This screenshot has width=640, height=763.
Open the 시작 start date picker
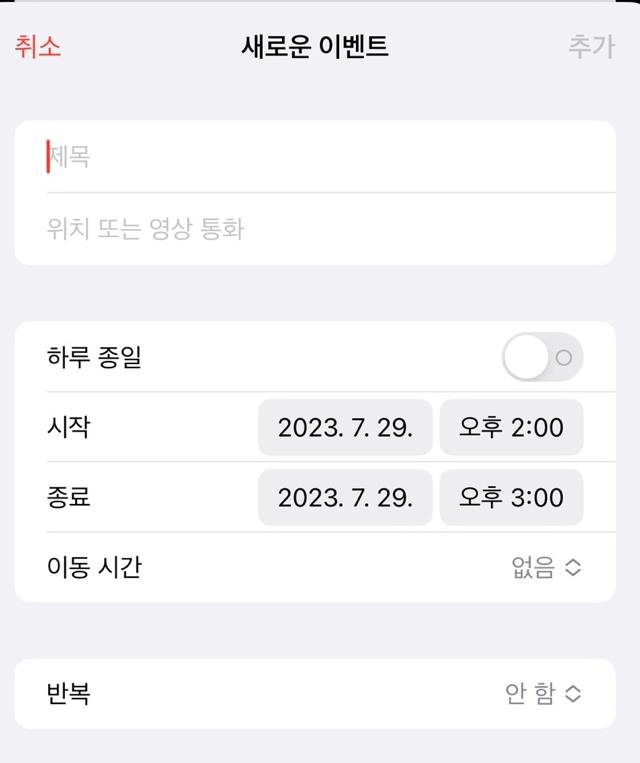point(345,428)
